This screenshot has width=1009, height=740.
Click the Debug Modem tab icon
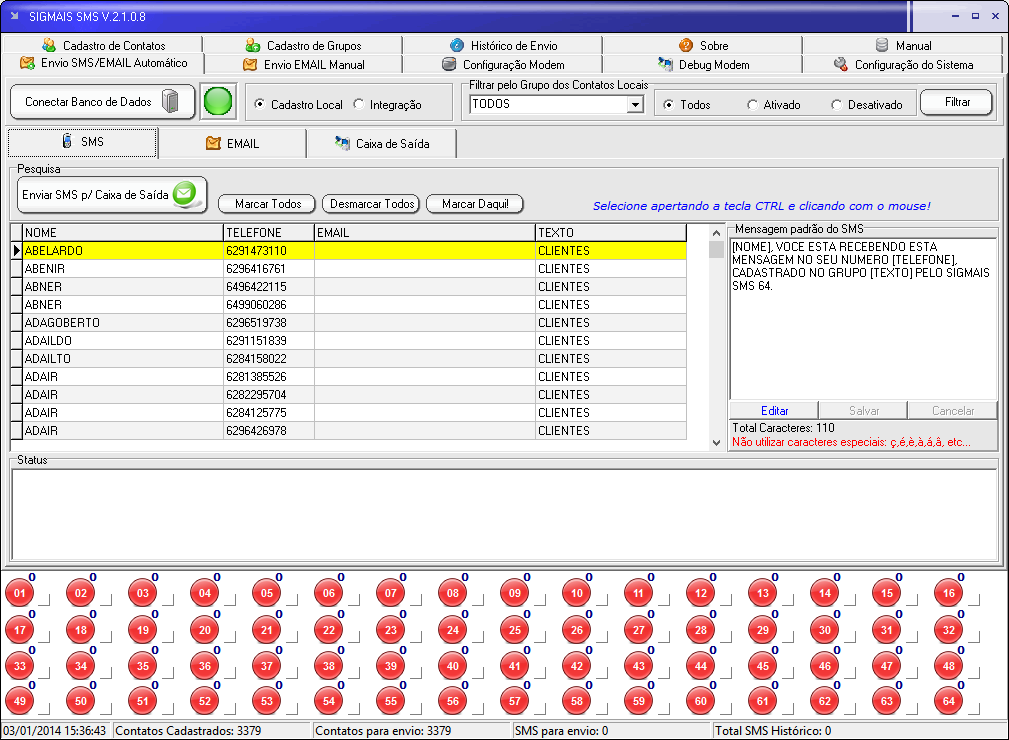tap(665, 64)
